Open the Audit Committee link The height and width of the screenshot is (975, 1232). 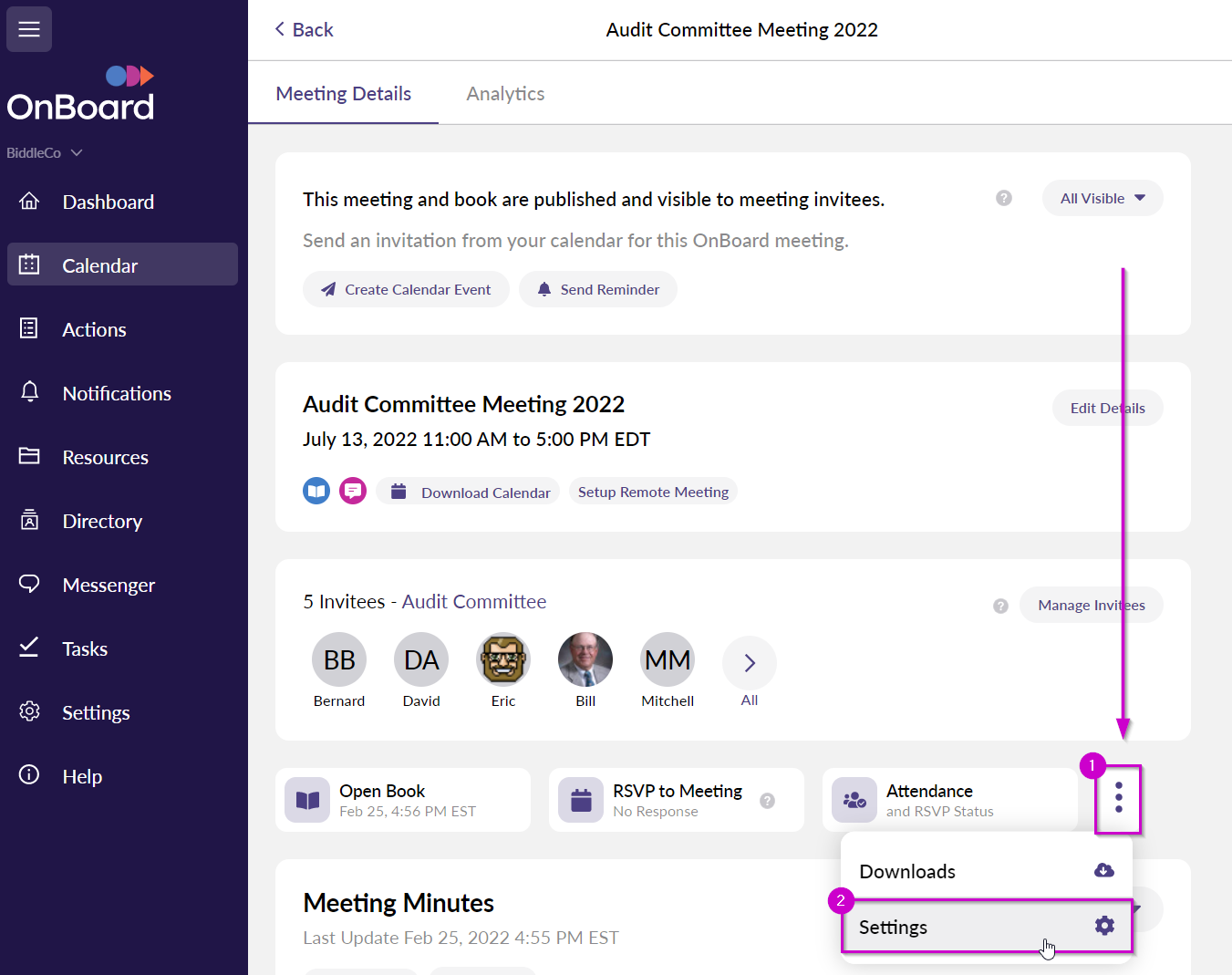point(474,602)
